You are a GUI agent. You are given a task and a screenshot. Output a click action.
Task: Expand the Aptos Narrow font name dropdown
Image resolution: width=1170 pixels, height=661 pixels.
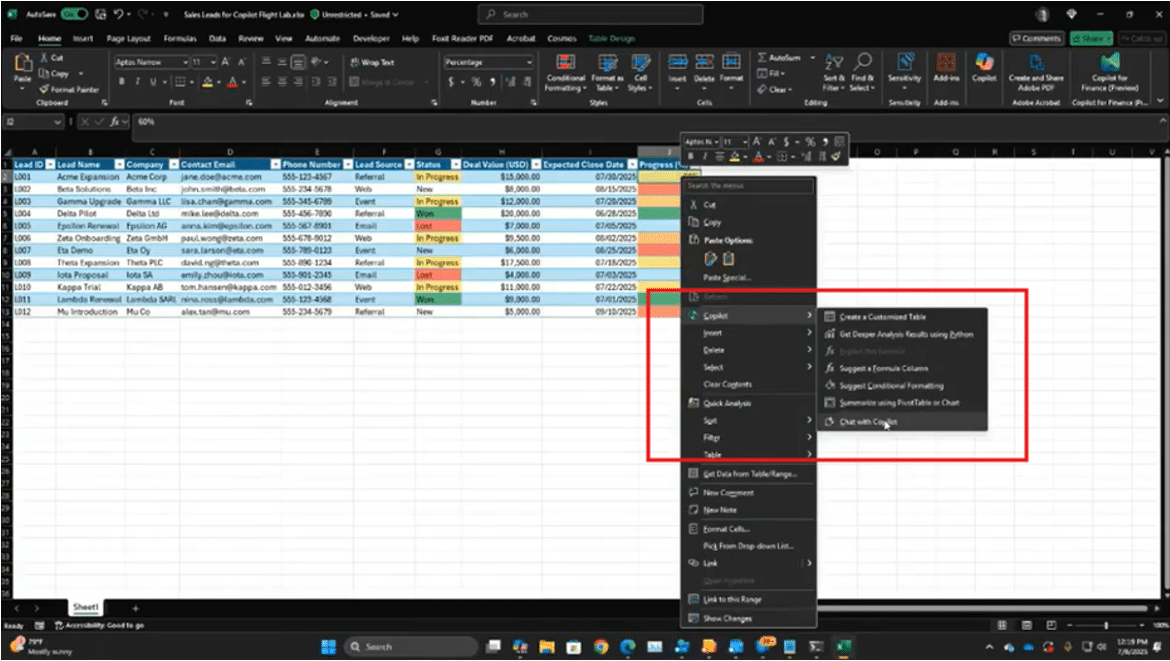coord(183,62)
